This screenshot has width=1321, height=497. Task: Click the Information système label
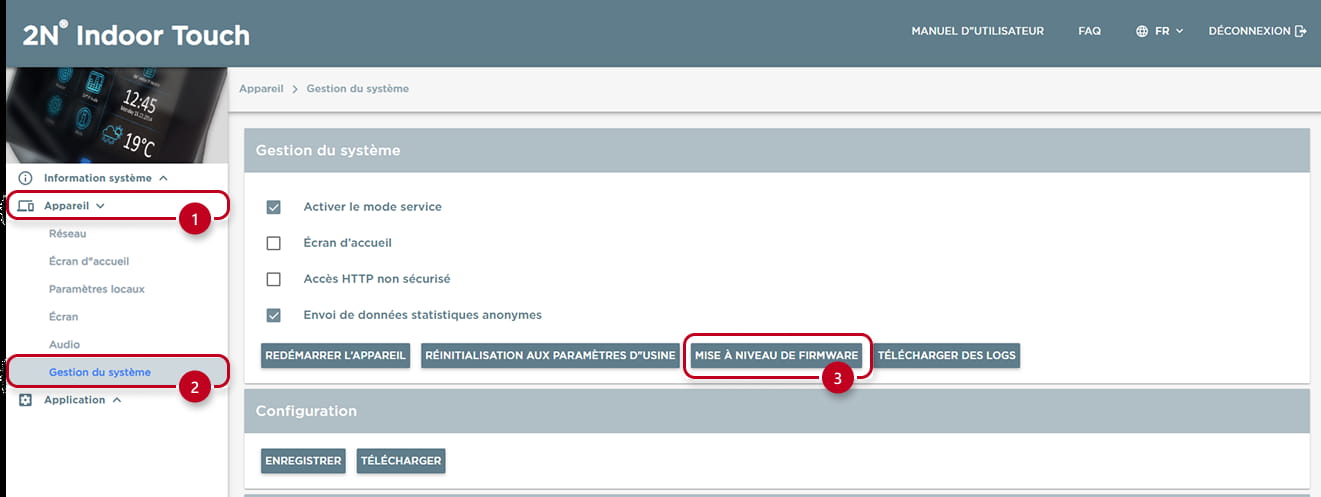click(x=98, y=178)
